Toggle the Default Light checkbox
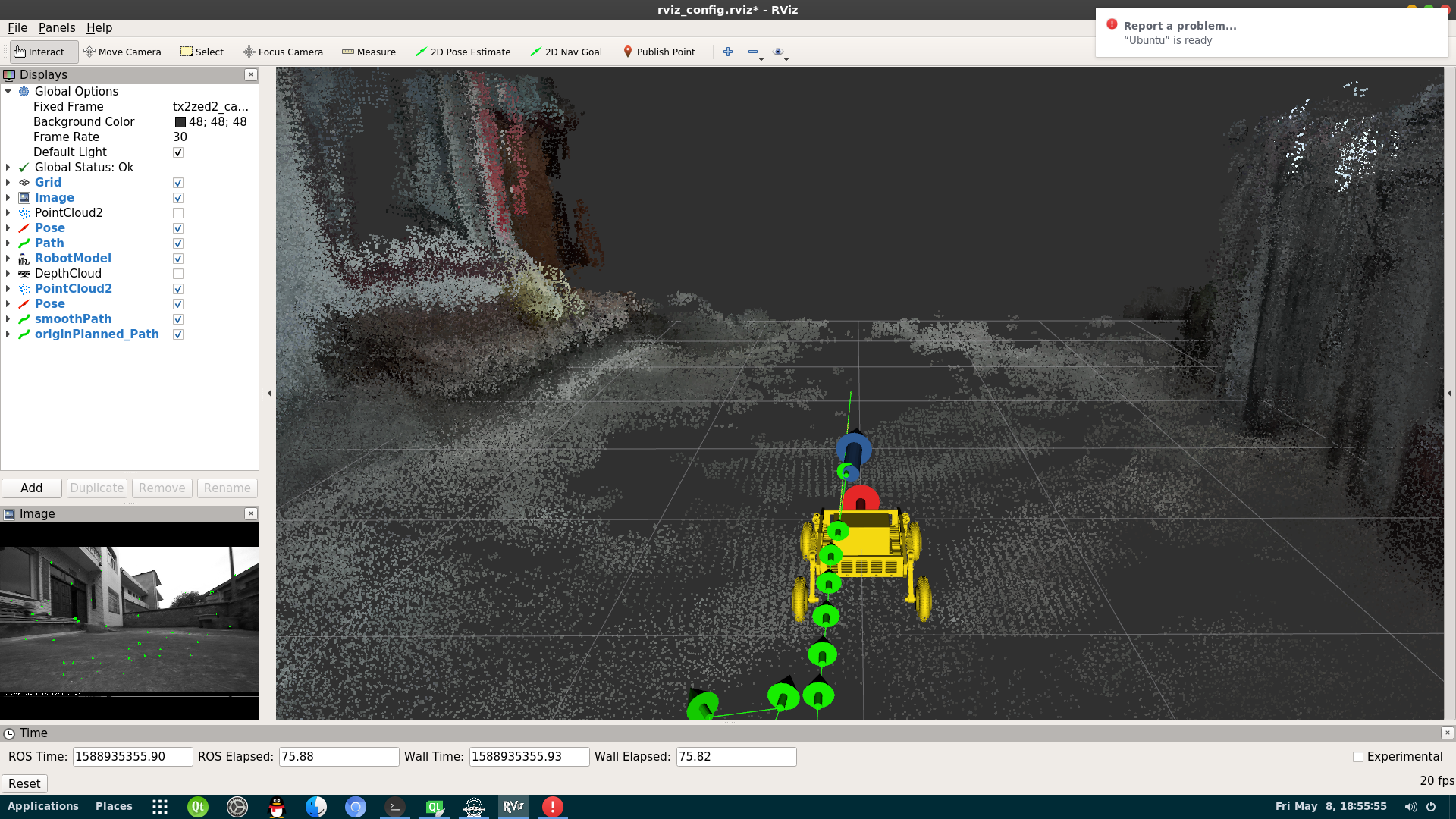This screenshot has height=819, width=1456. point(178,152)
